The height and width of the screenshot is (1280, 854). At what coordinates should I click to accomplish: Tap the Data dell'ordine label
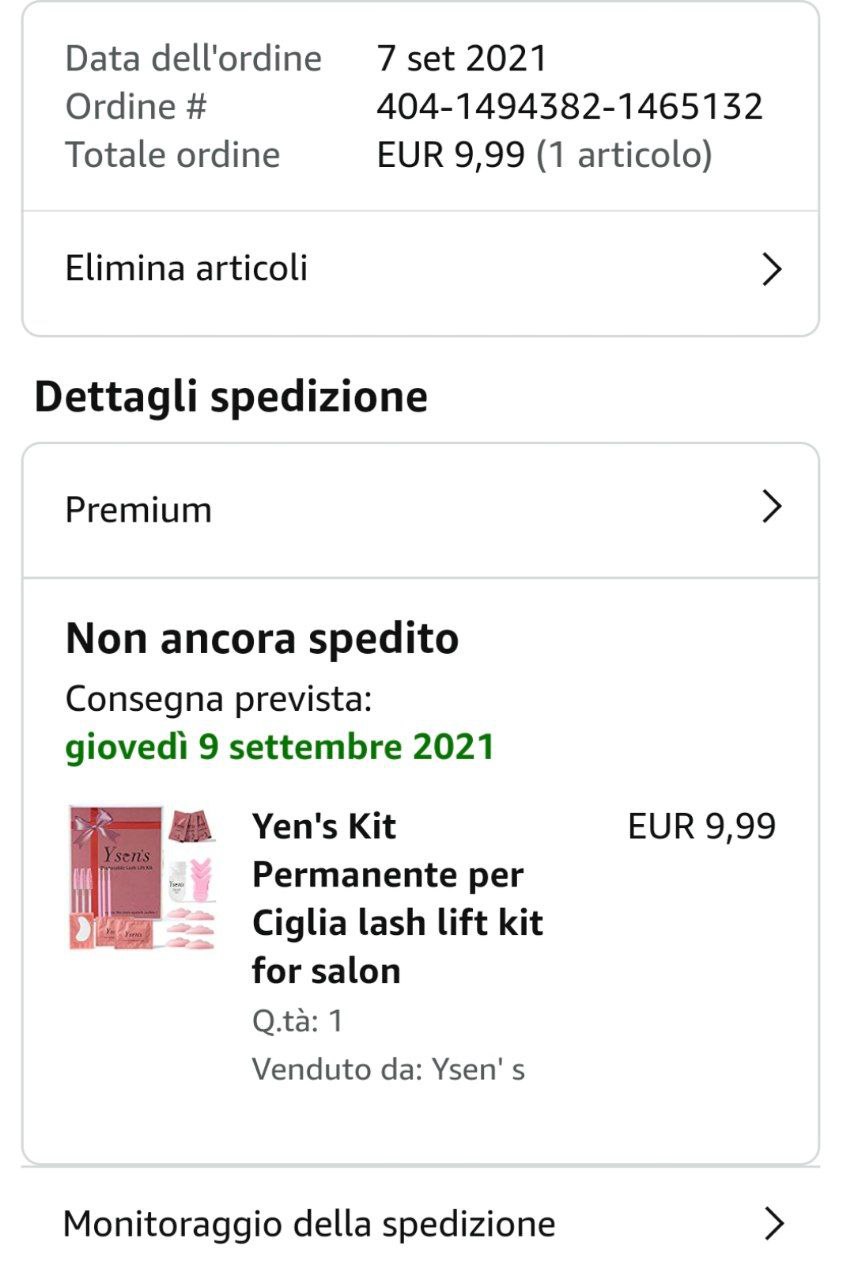click(193, 58)
